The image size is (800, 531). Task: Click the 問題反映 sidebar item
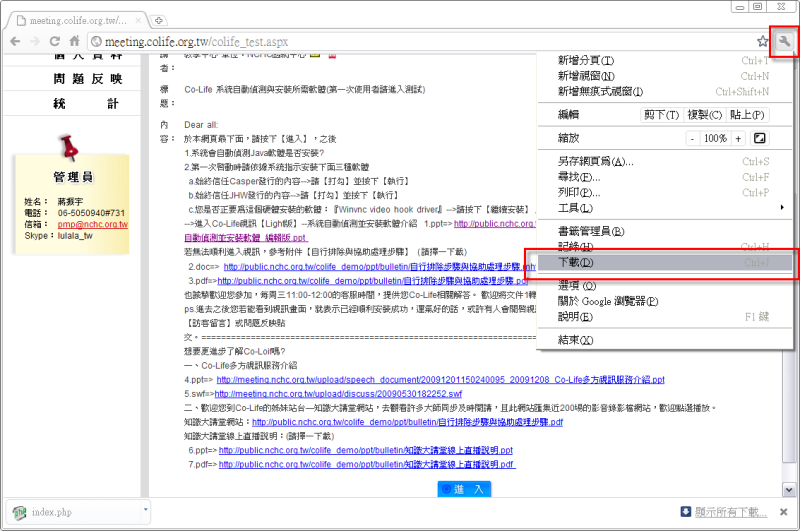tap(88, 79)
